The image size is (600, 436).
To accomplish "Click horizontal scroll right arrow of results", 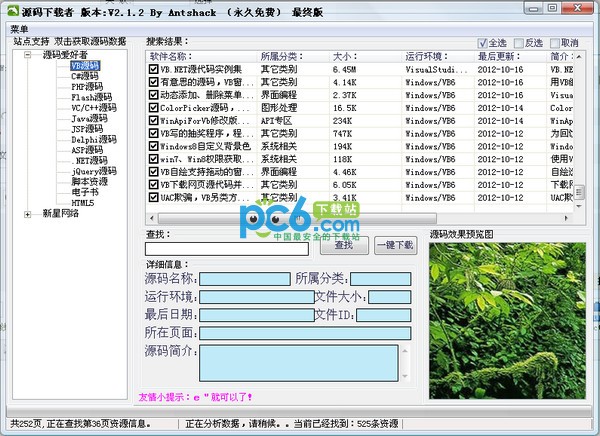I will coord(566,219).
